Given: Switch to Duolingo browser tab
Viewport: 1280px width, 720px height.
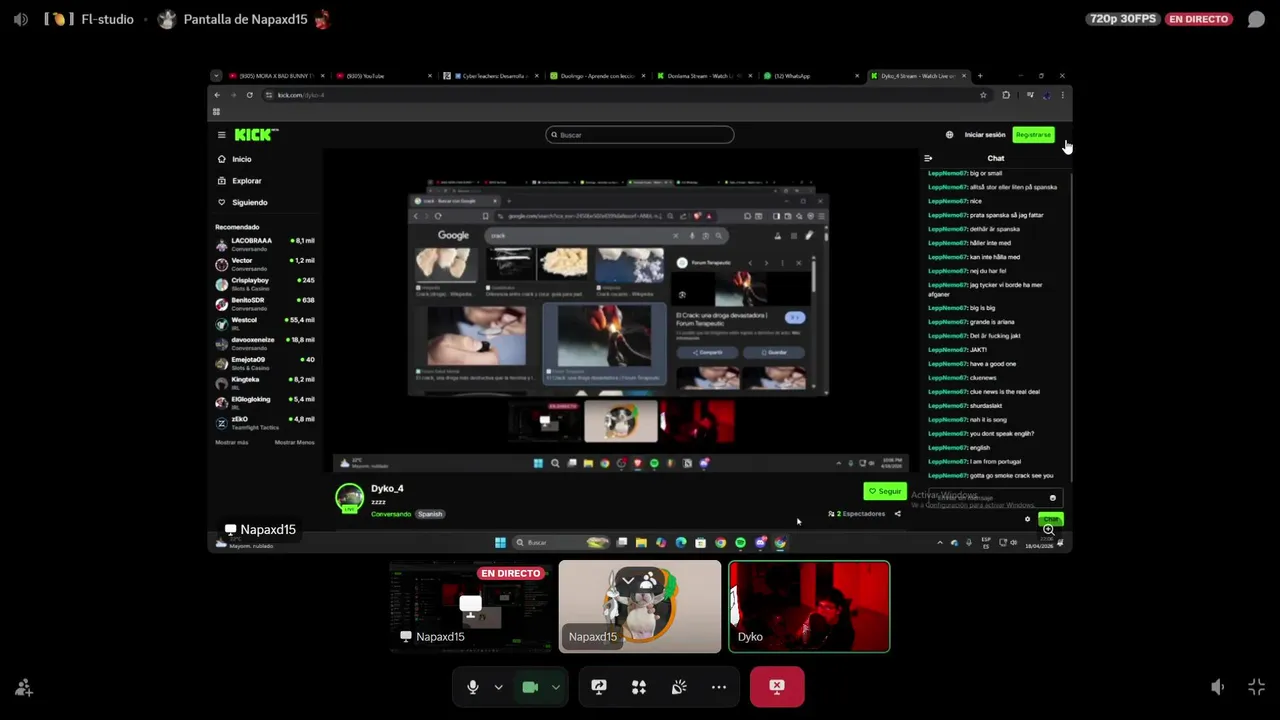Looking at the screenshot, I should 599,76.
